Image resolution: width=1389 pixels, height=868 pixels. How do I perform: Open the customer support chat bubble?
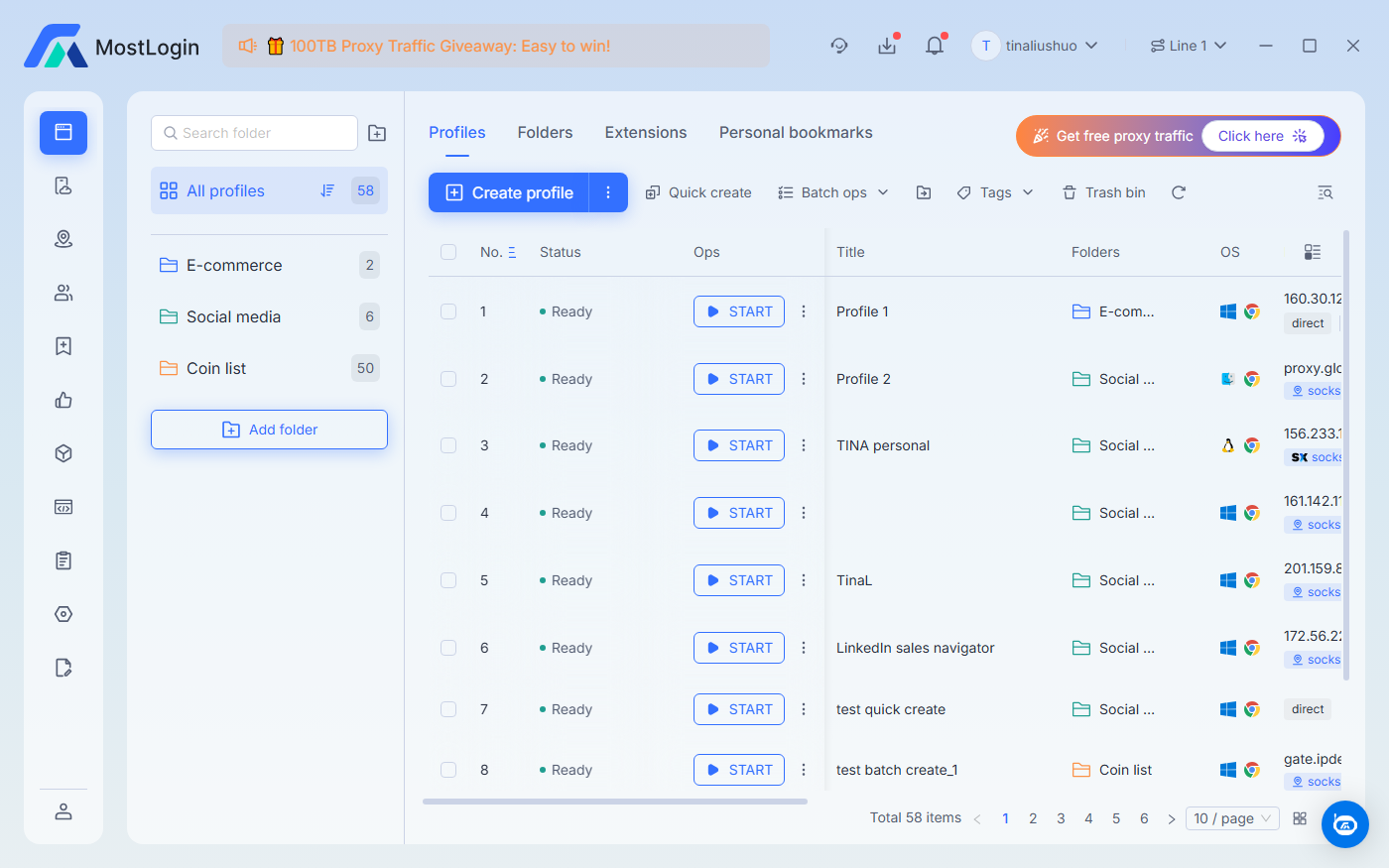(1344, 824)
